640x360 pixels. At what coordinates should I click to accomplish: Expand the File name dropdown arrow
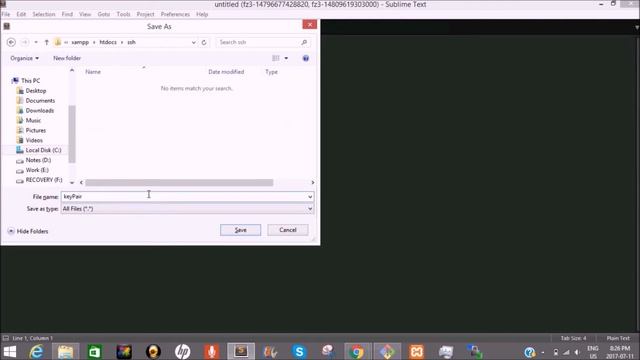click(x=310, y=197)
